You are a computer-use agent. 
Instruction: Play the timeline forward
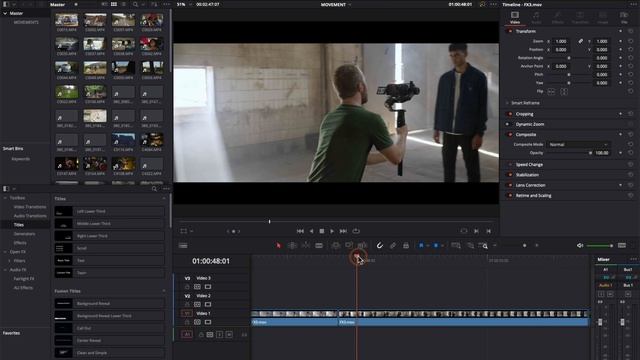[x=332, y=231]
